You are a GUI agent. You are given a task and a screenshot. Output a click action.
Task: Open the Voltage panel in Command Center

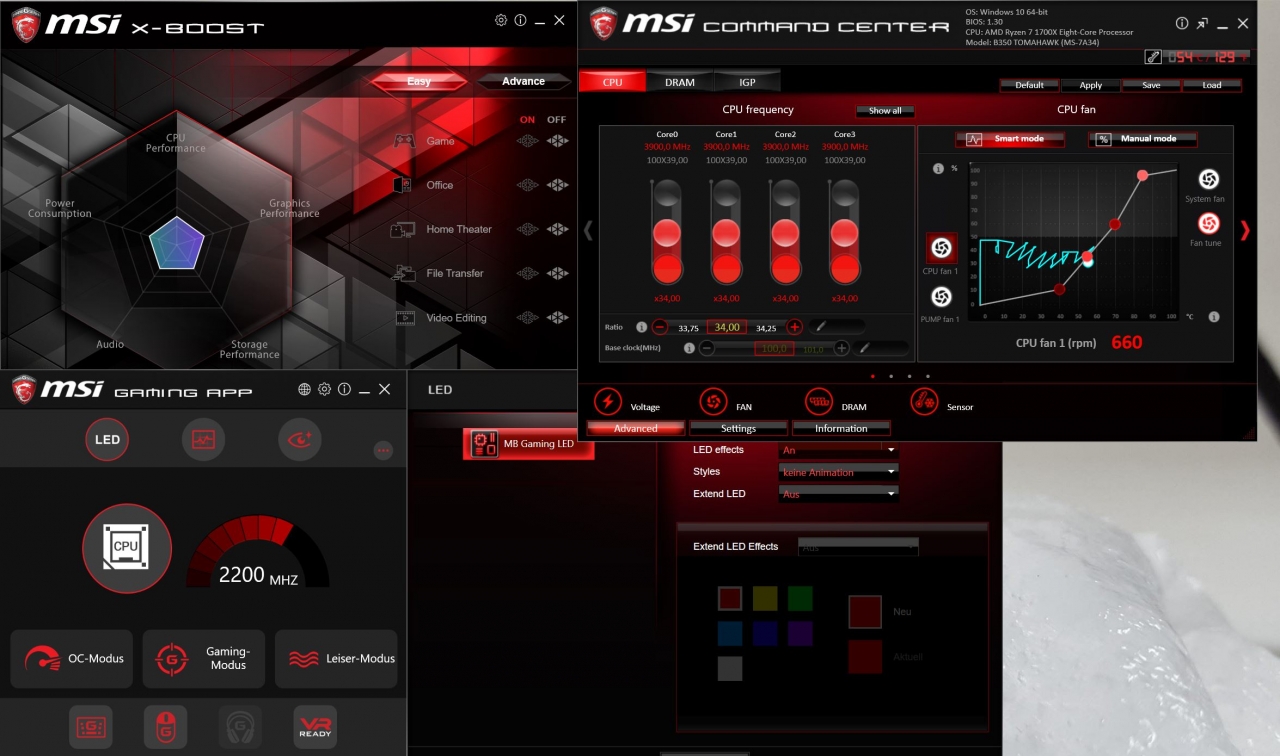[608, 402]
